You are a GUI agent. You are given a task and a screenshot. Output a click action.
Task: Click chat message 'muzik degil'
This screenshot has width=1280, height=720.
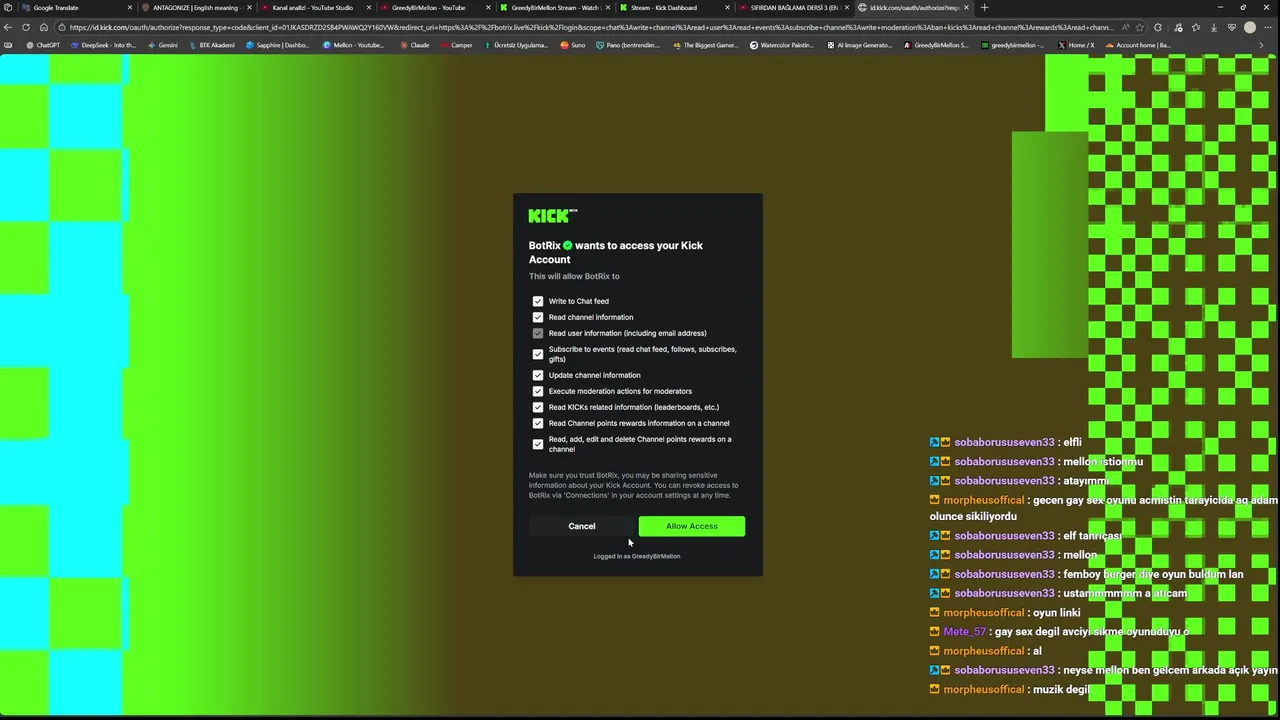pyautogui.click(x=1060, y=689)
